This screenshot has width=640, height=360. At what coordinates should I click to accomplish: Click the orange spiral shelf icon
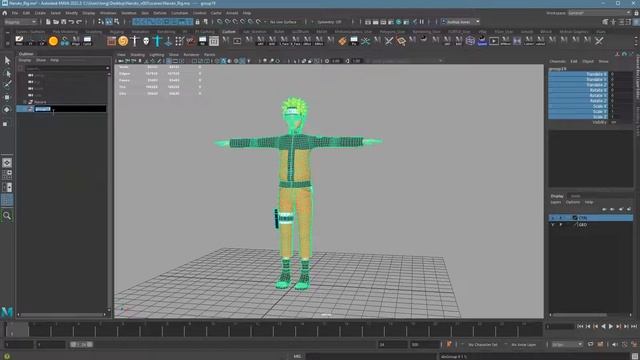(123, 41)
